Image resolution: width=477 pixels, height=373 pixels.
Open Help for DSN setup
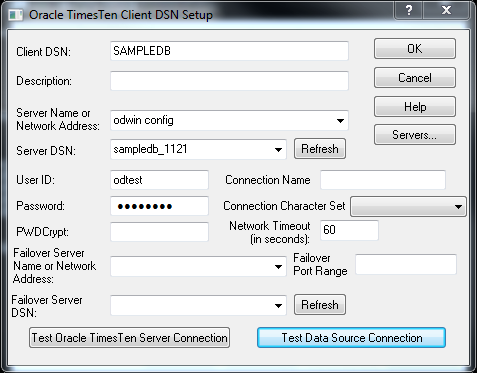coord(415,107)
